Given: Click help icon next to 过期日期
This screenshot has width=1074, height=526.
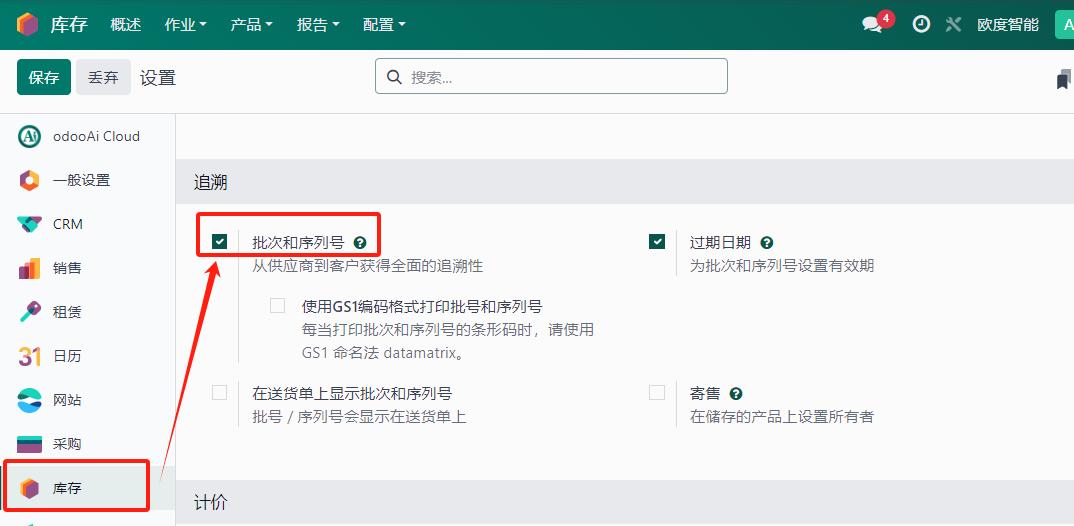Looking at the screenshot, I should coord(766,242).
